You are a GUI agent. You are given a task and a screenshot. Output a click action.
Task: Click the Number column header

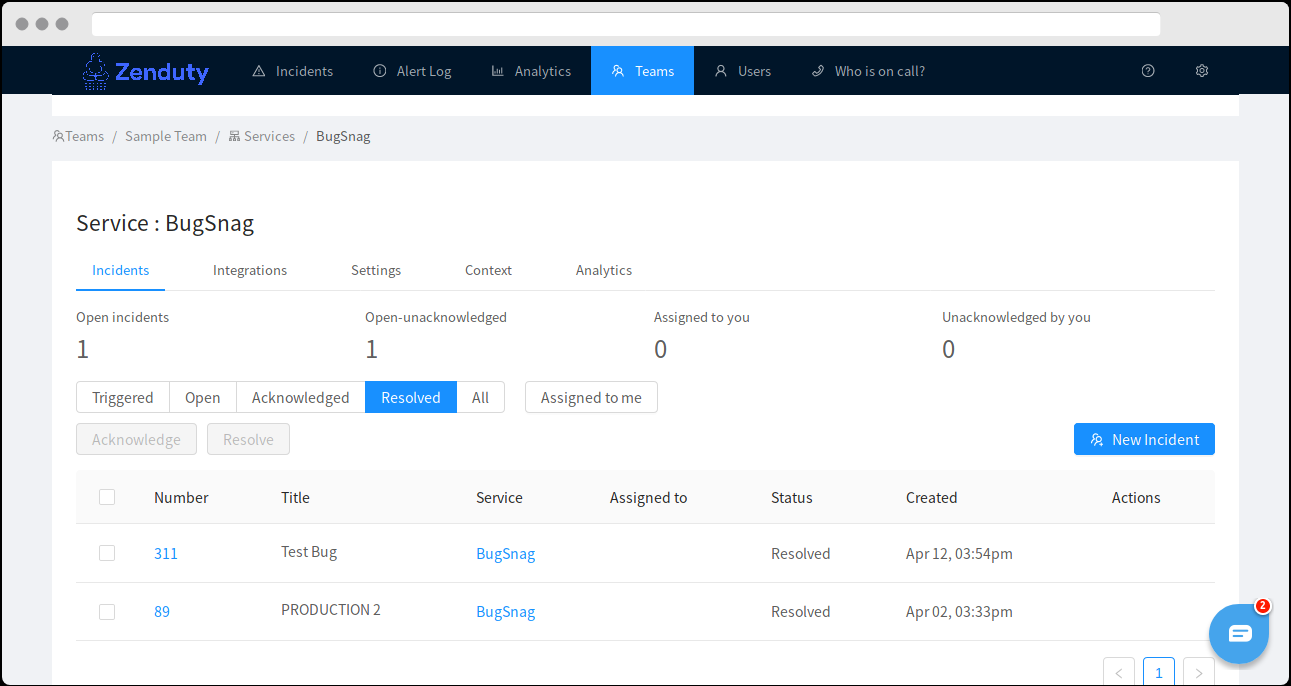(x=181, y=497)
